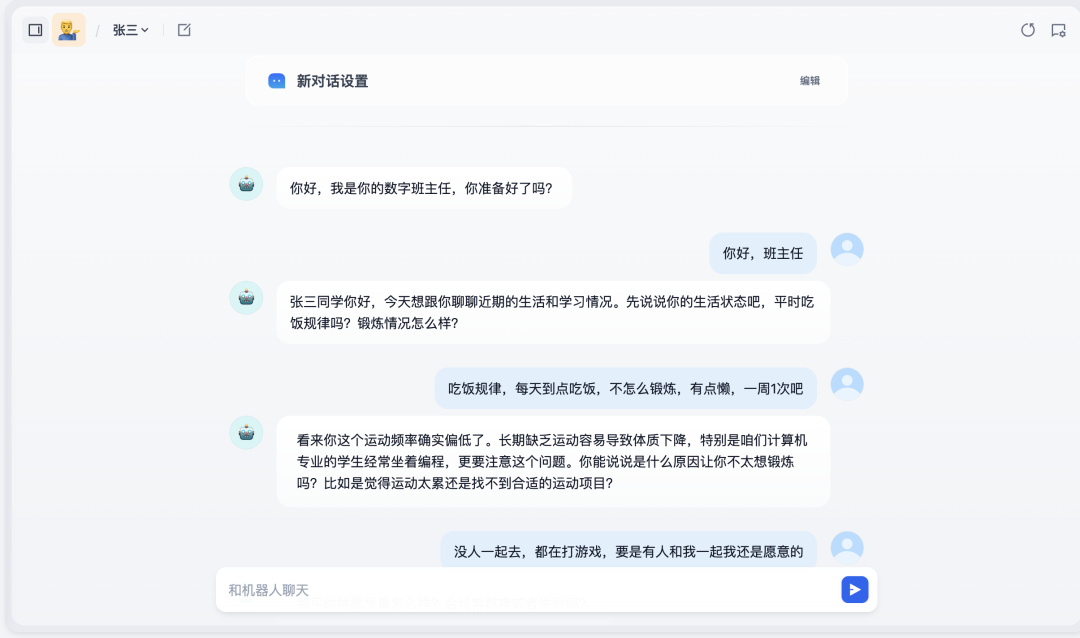Toggle the sidebar panel icon
Screen dimensions: 1080x638
click(35, 30)
